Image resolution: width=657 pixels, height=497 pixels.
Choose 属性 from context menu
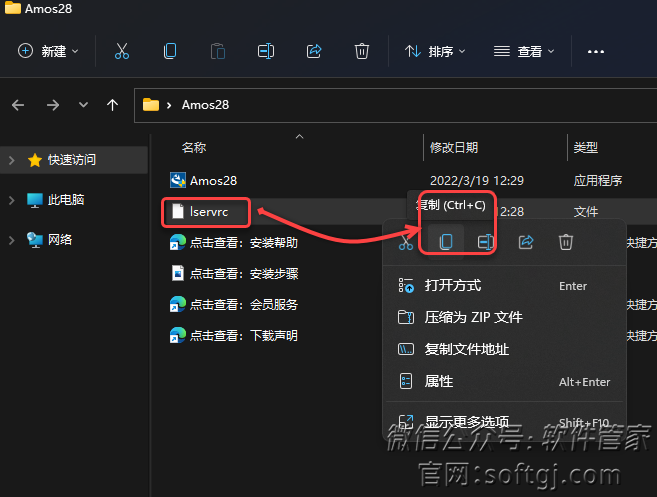(x=504, y=381)
